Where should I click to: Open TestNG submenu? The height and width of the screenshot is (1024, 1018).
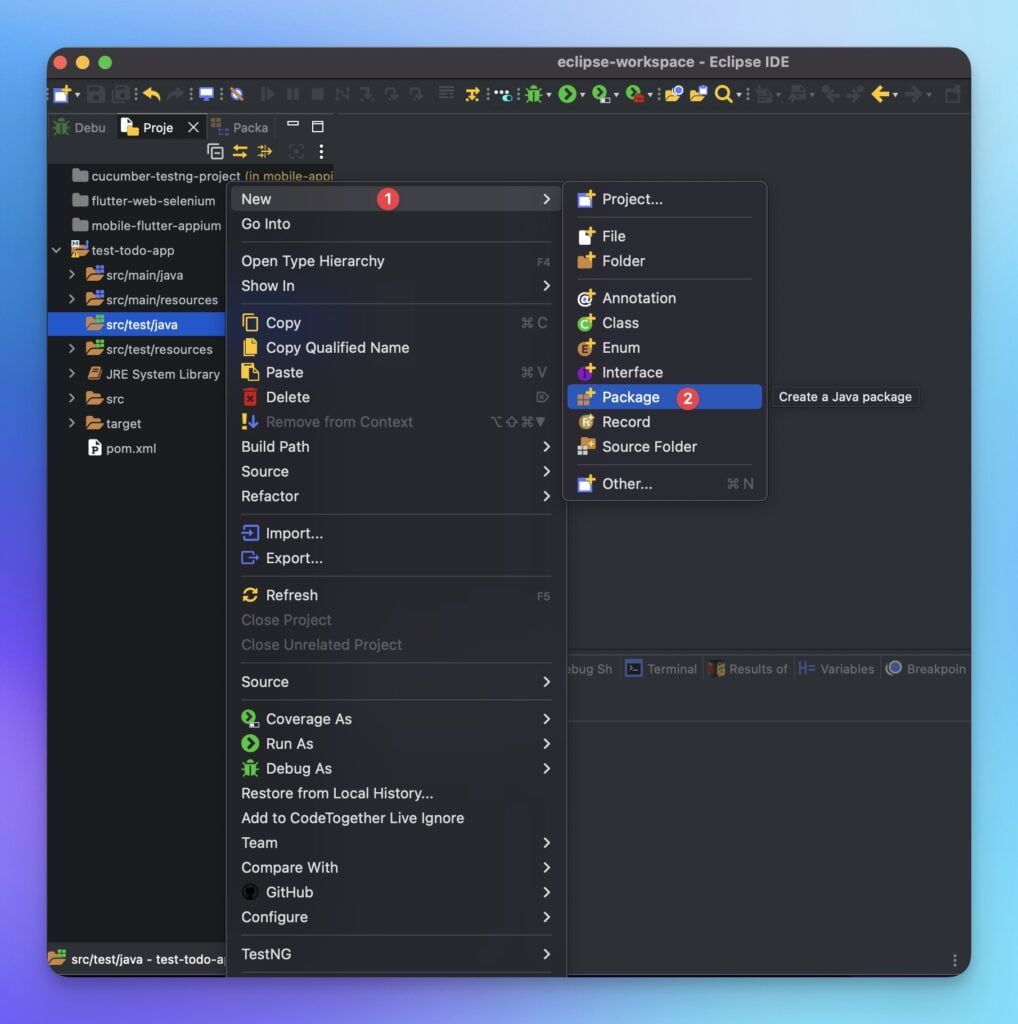coord(396,954)
